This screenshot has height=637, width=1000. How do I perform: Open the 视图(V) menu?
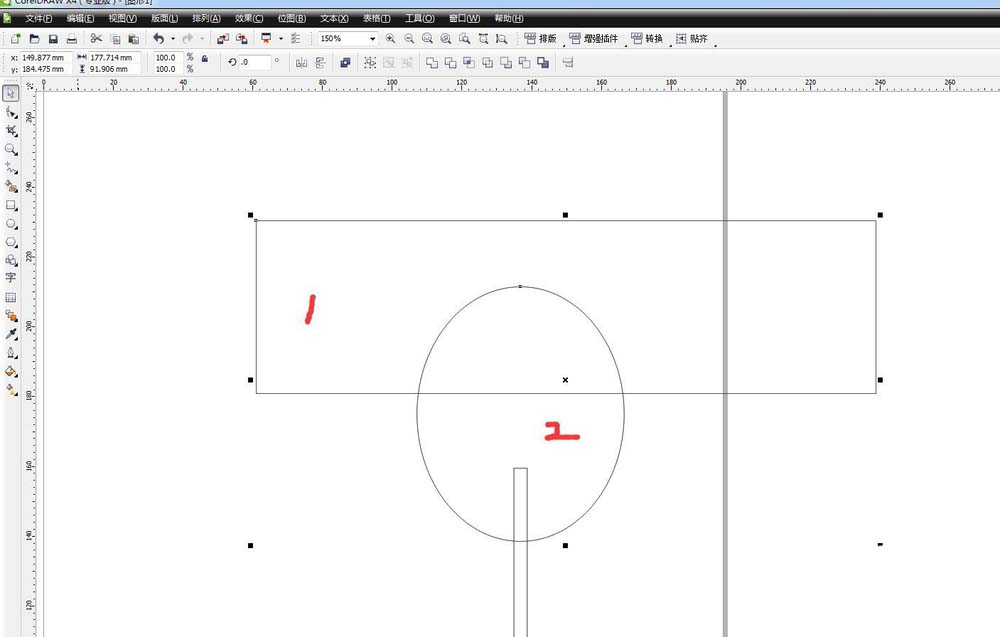pos(122,18)
